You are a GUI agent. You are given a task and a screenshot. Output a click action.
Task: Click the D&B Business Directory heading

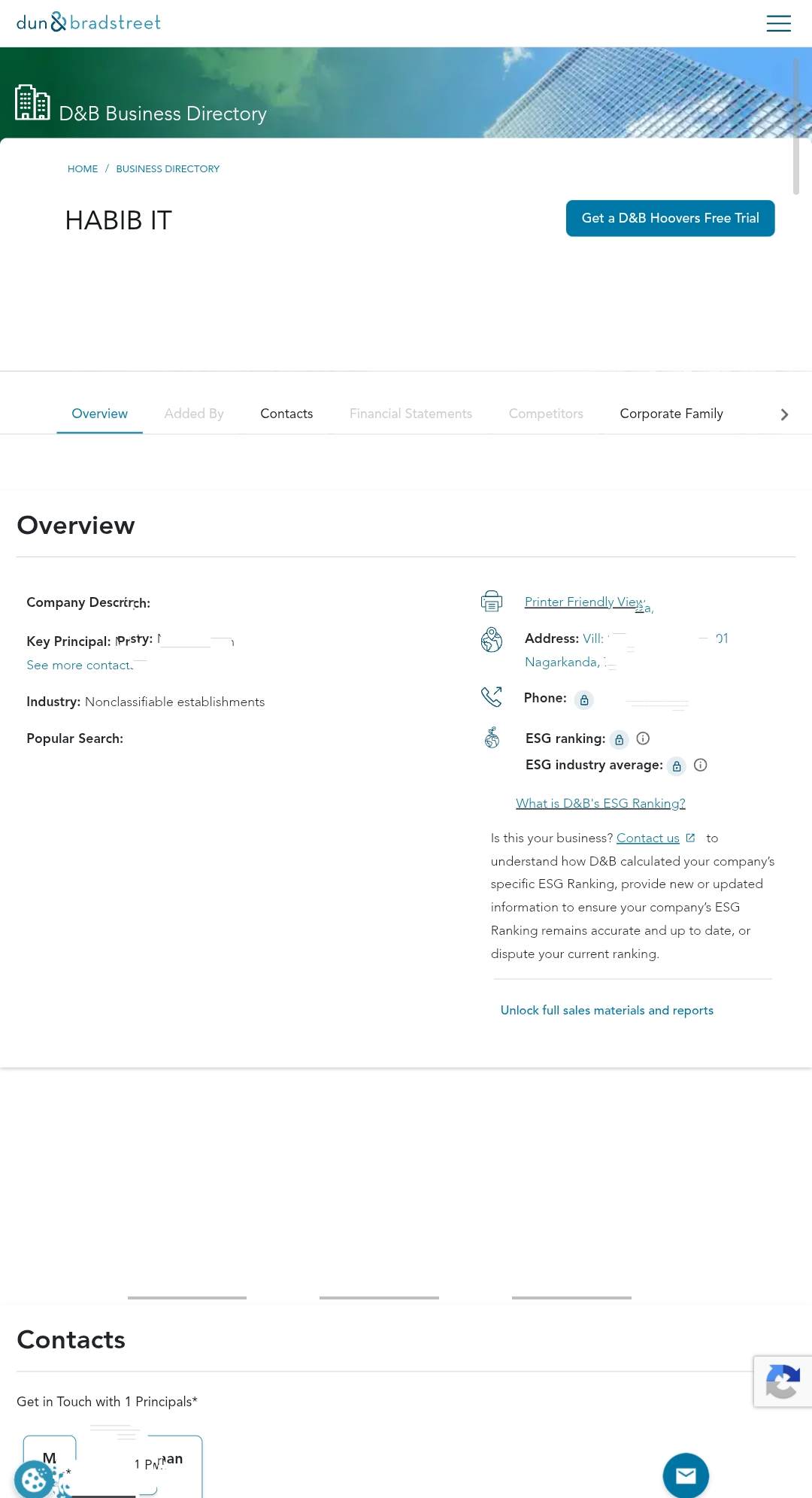(x=162, y=114)
